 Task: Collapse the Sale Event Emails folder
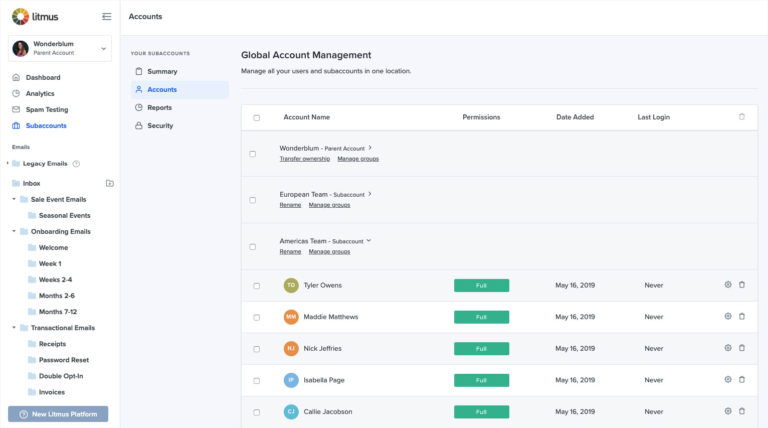click(14, 199)
